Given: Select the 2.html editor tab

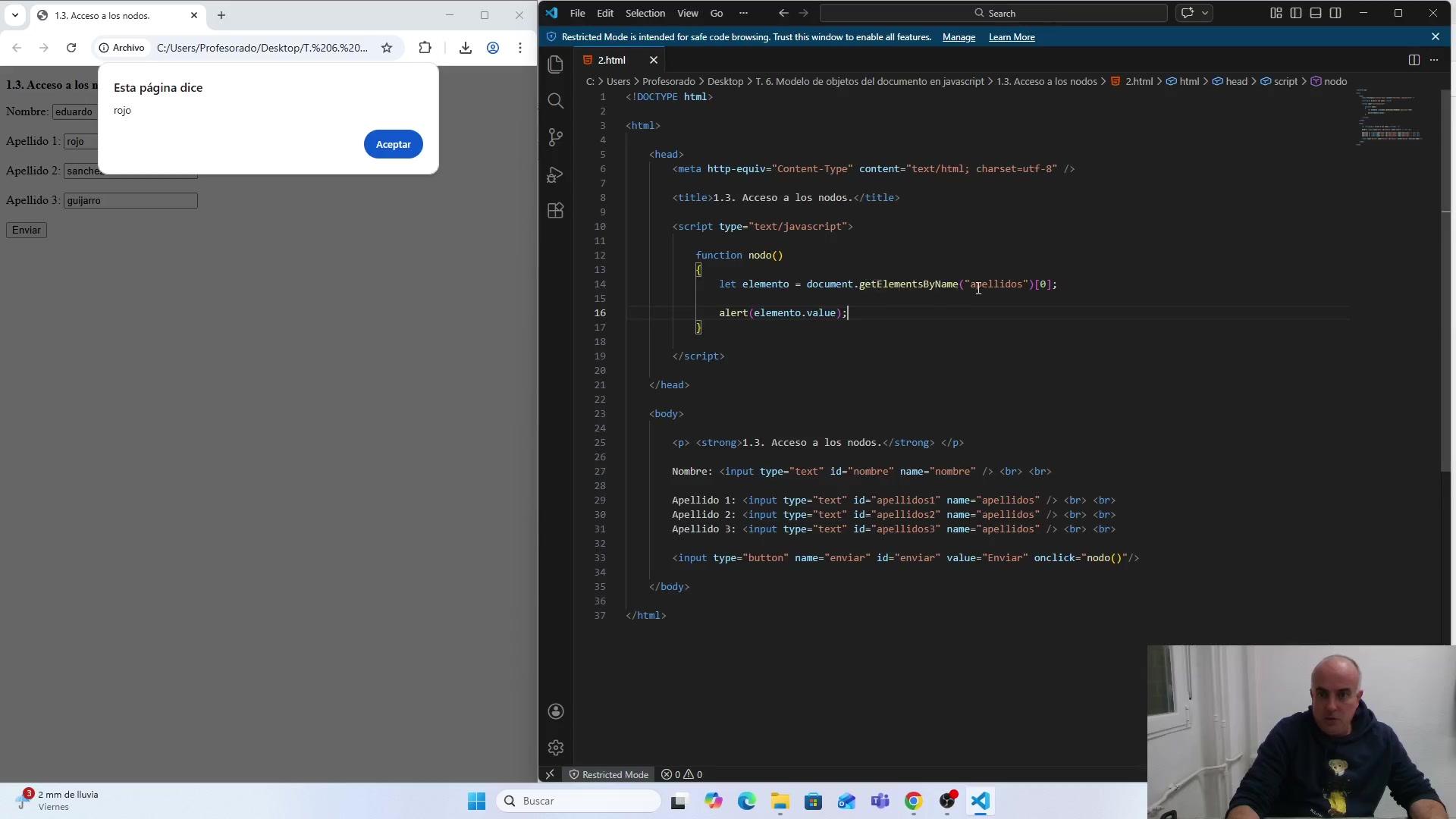Looking at the screenshot, I should (612, 60).
